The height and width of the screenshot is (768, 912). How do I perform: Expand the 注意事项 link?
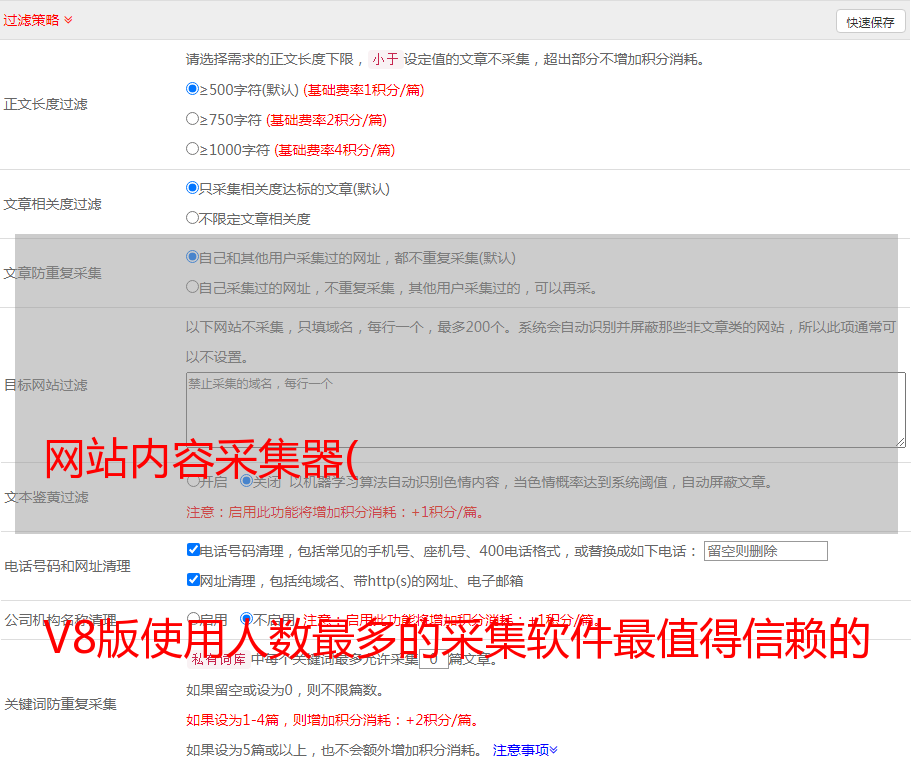click(x=525, y=750)
